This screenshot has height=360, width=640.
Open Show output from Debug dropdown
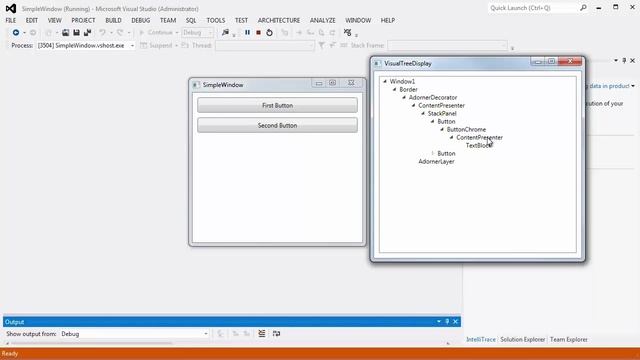click(x=134, y=334)
